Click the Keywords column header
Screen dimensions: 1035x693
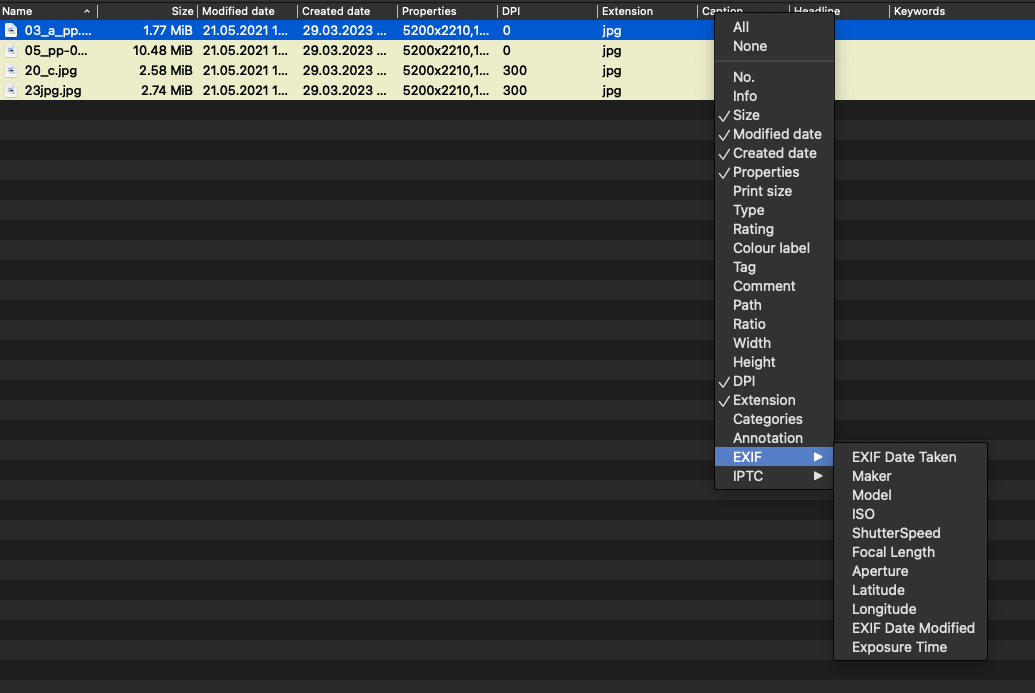[919, 11]
